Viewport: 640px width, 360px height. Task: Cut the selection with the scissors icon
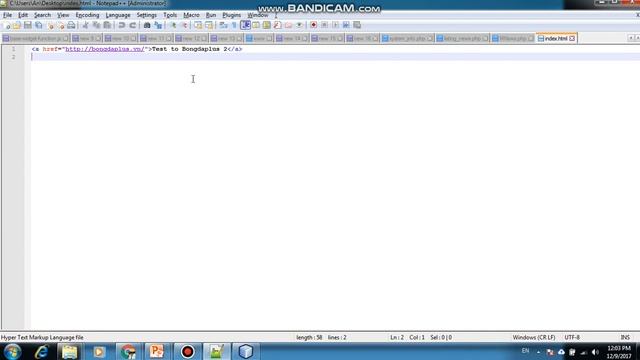[x=85, y=25]
